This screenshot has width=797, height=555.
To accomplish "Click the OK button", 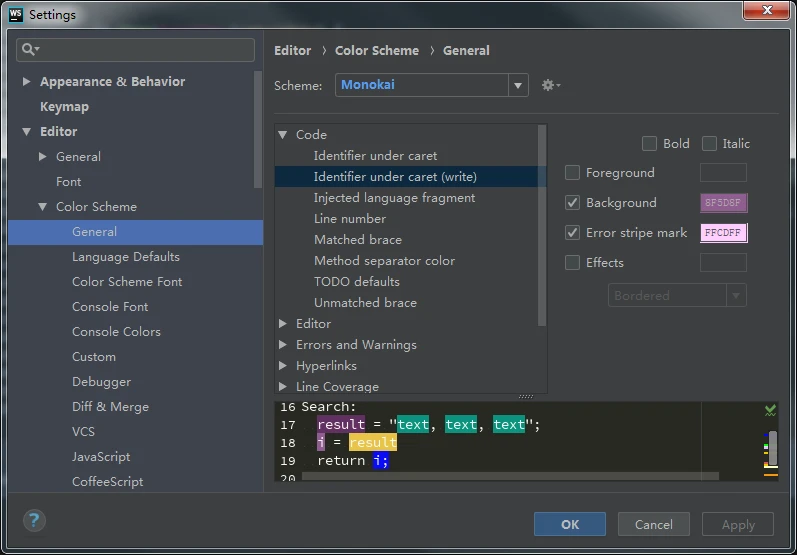I will [569, 524].
